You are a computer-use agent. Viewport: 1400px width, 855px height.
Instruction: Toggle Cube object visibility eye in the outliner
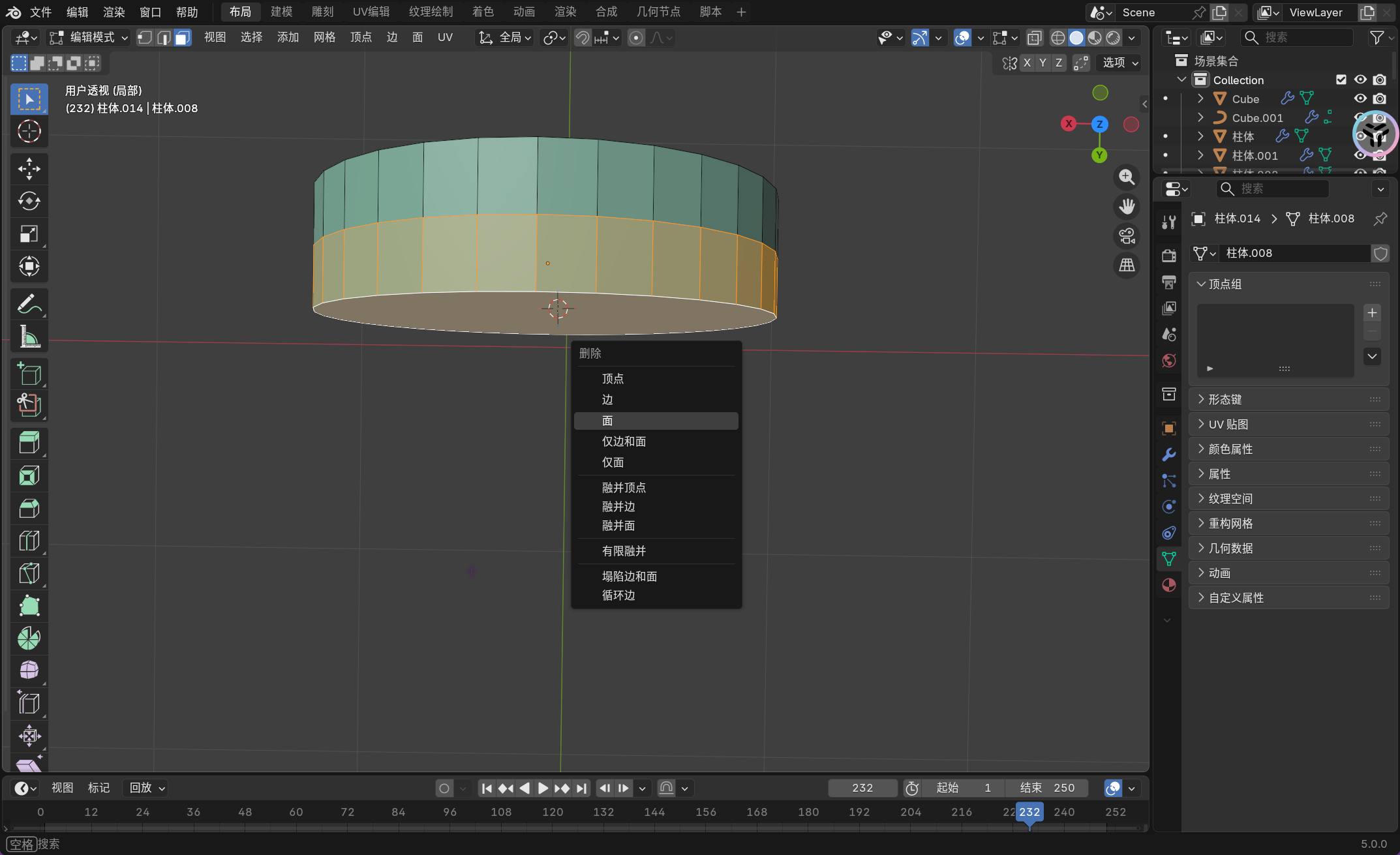1360,98
